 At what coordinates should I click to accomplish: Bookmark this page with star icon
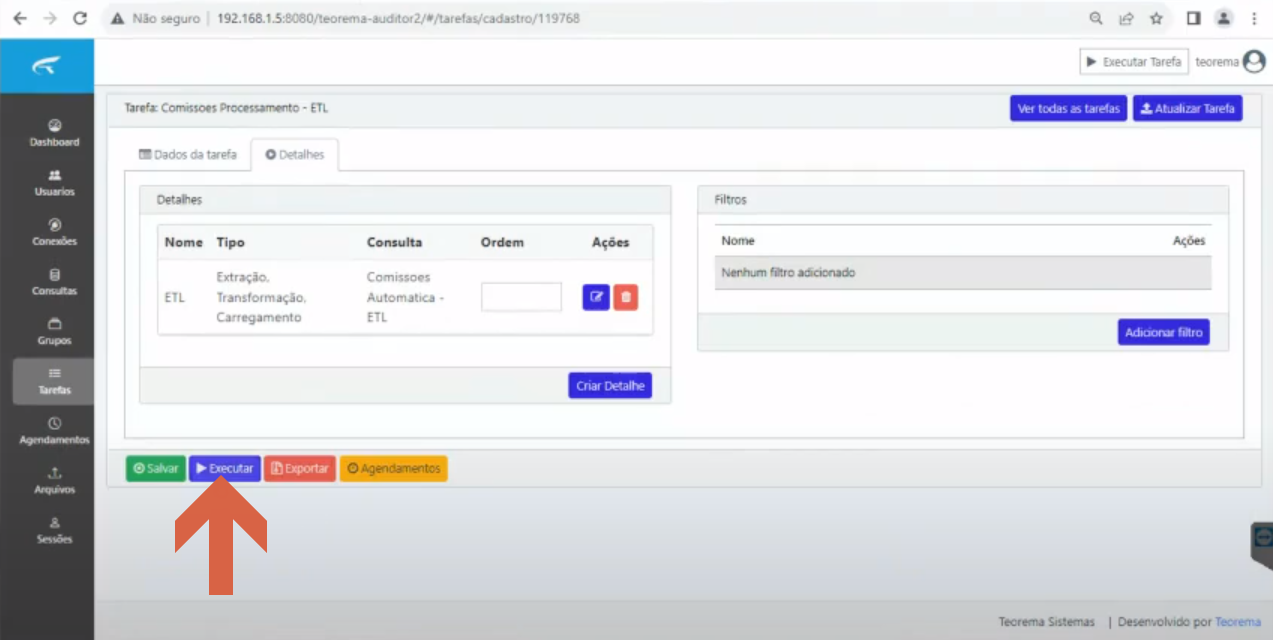coord(1156,18)
